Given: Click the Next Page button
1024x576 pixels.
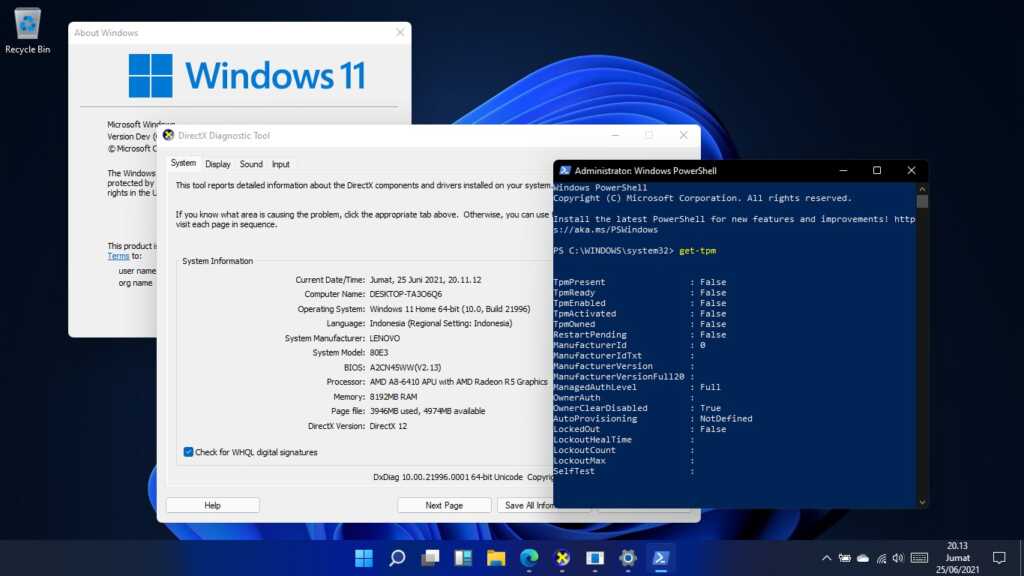Looking at the screenshot, I should pyautogui.click(x=444, y=505).
